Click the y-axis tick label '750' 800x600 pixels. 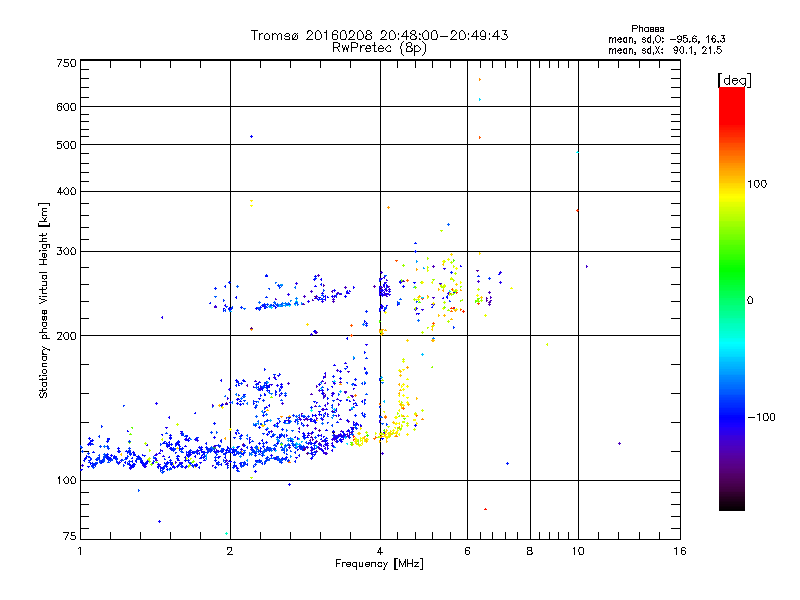[x=66, y=63]
